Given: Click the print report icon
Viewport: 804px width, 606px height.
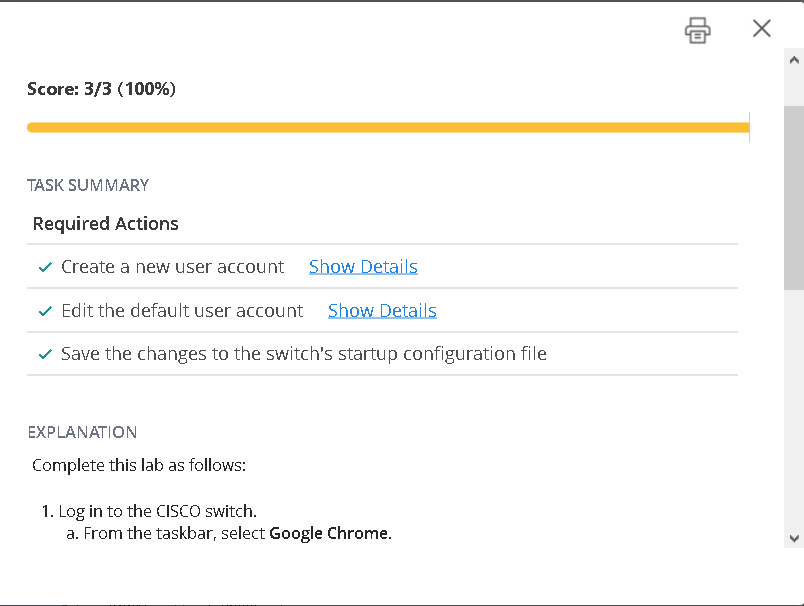Looking at the screenshot, I should [x=697, y=30].
